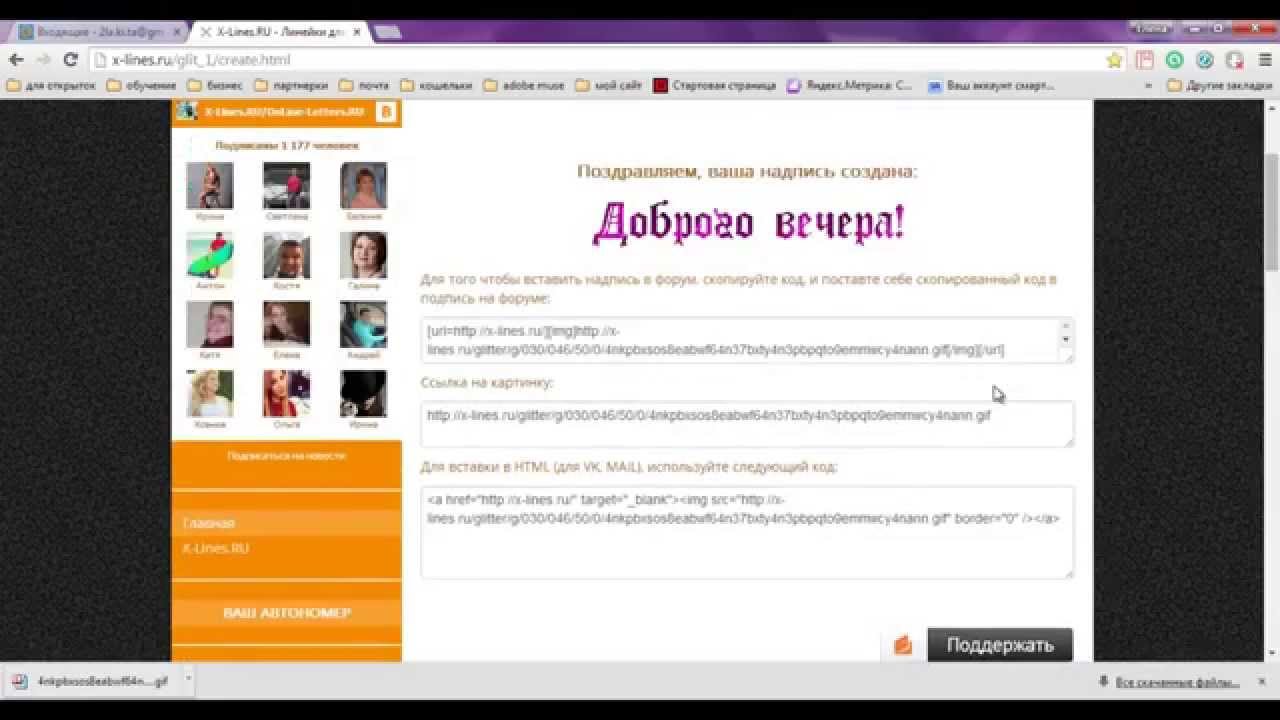This screenshot has height=720, width=1280.
Task: Expand the bookmarks overflow chevron
Action: coord(1148,86)
